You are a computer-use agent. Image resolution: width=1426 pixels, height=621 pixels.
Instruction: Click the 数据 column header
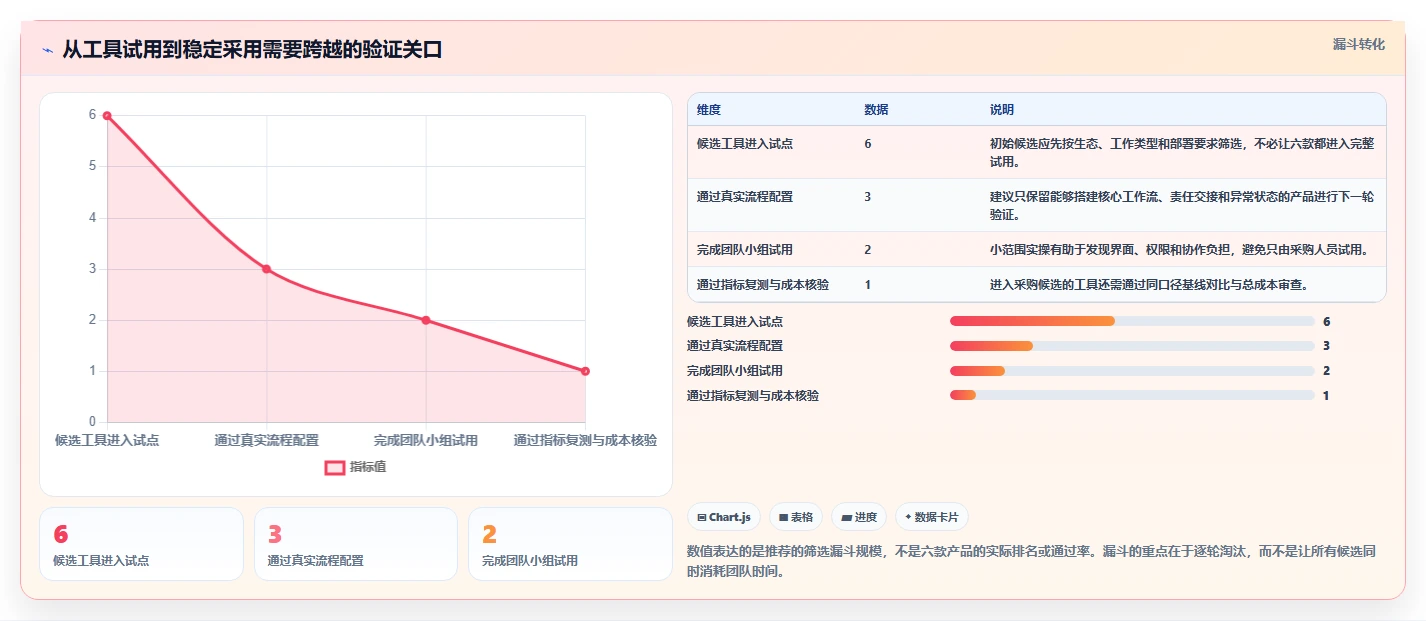point(876,110)
